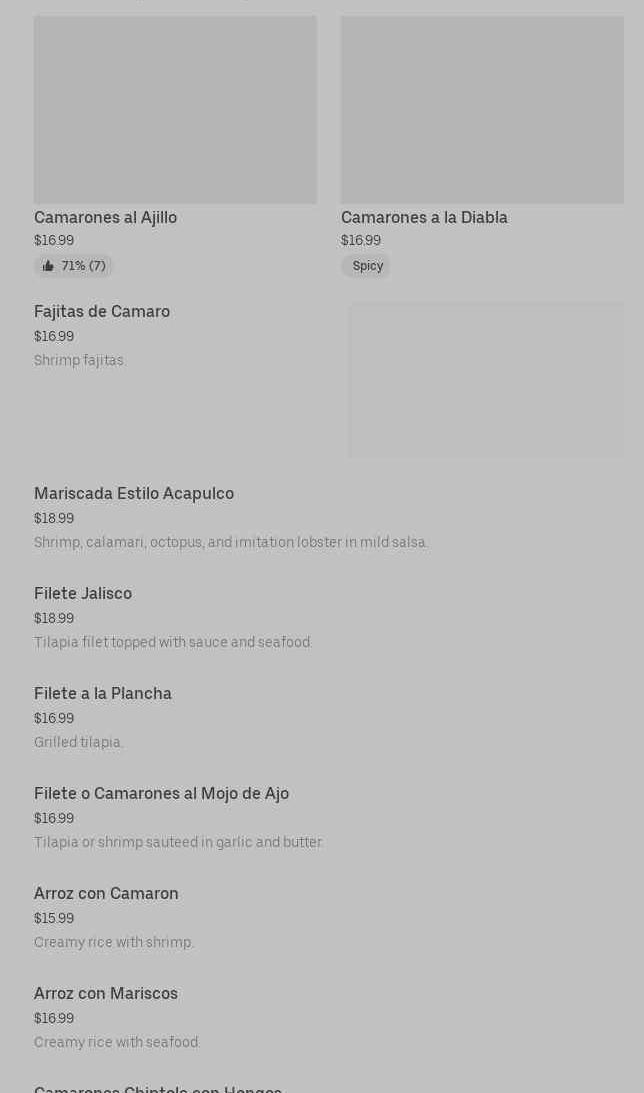The height and width of the screenshot is (1093, 644).
Task: Open Filete o Camarones al Mojo de Ajo
Action: click(161, 793)
